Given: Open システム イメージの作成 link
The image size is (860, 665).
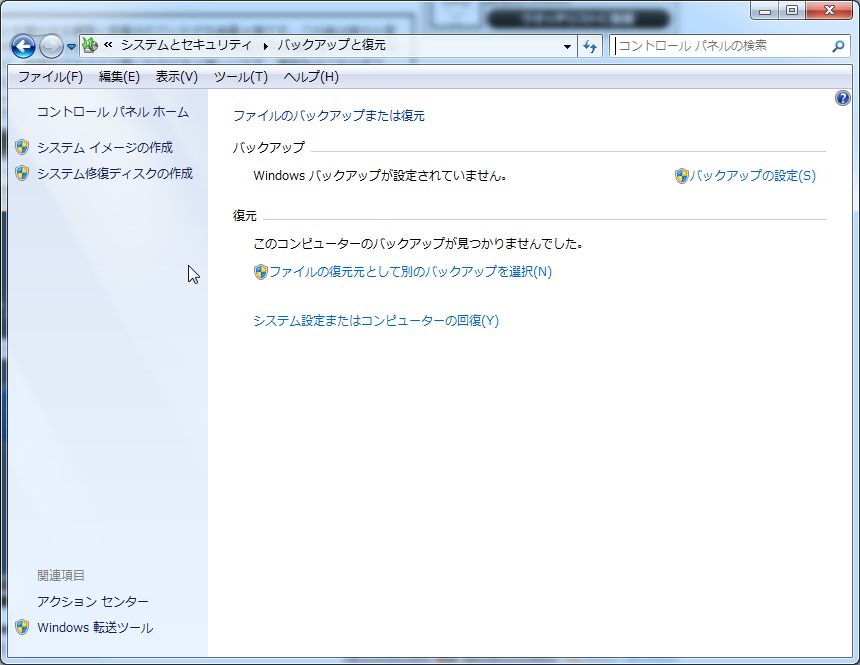Looking at the screenshot, I should tap(105, 148).
